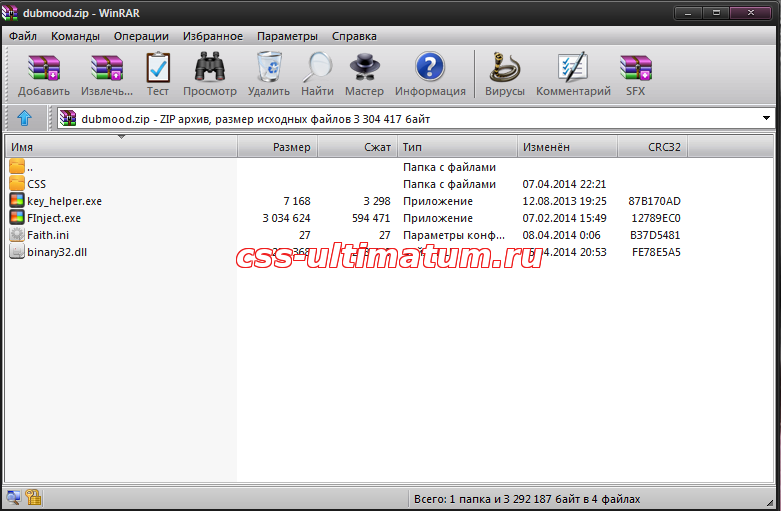
Task: Click CRC value 87B170AD
Action: pyautogui.click(x=654, y=201)
